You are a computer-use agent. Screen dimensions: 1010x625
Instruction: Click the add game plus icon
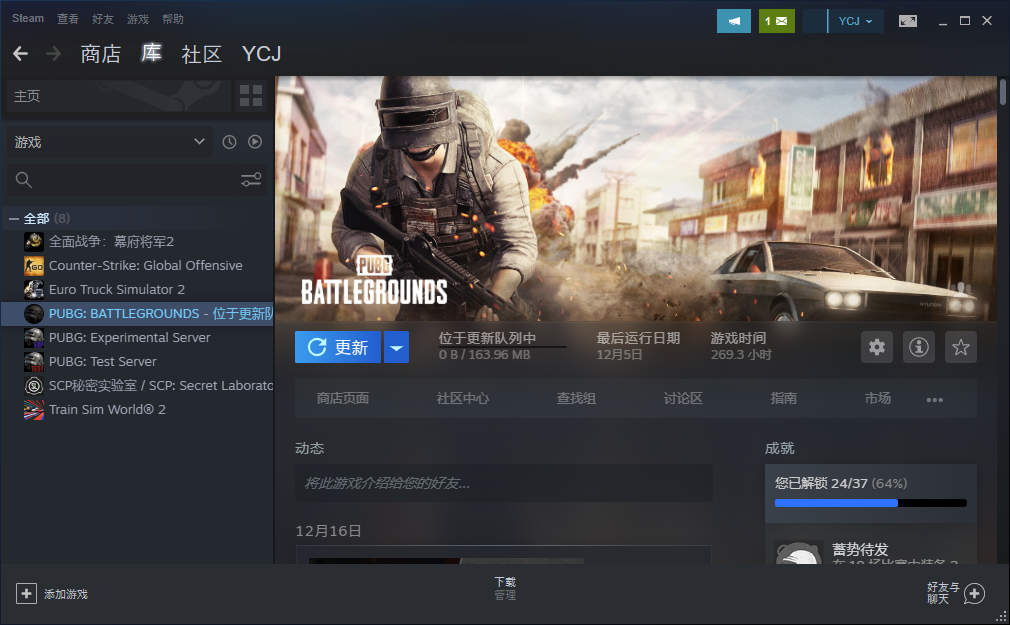click(26, 593)
